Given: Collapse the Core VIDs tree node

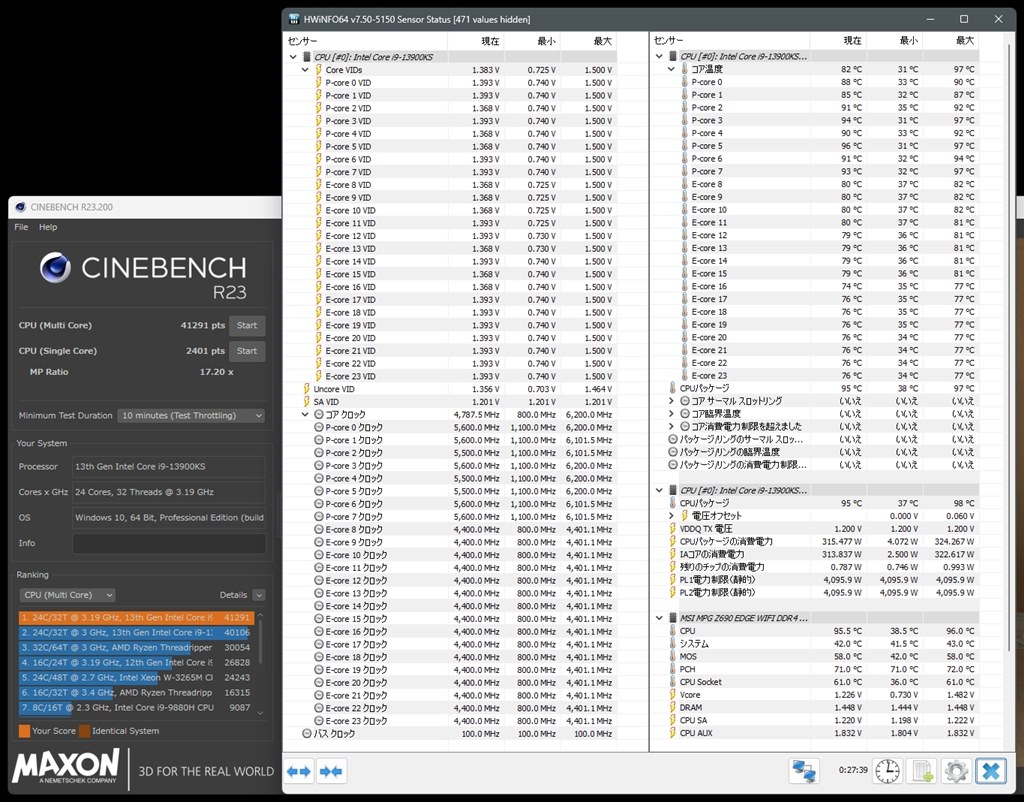Looking at the screenshot, I should [305, 70].
